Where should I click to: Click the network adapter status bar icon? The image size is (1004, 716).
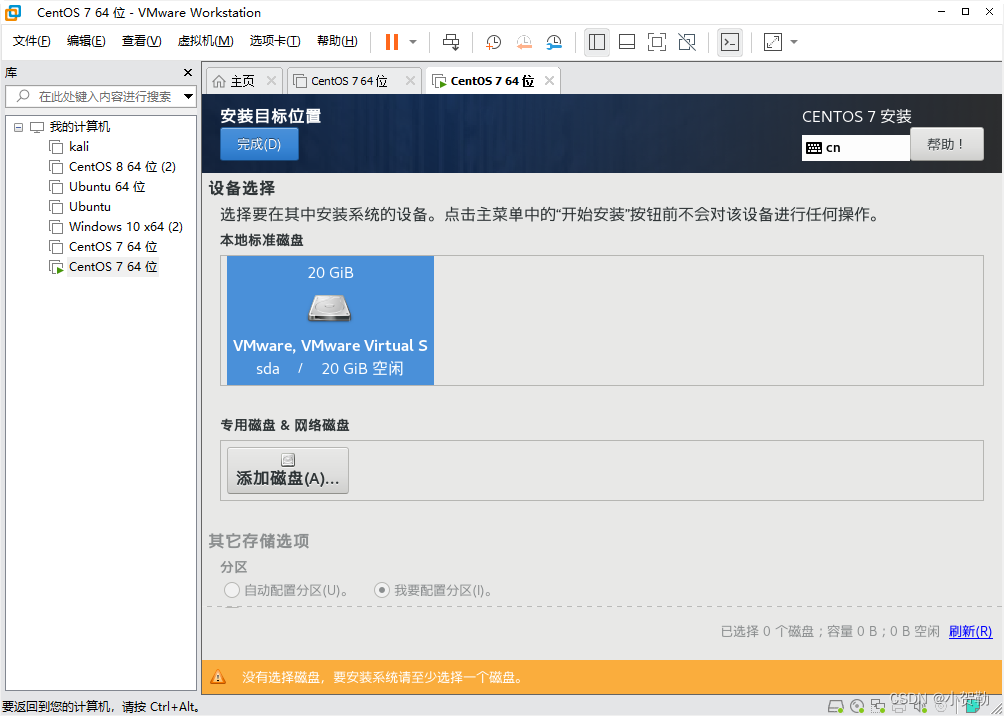tap(878, 706)
